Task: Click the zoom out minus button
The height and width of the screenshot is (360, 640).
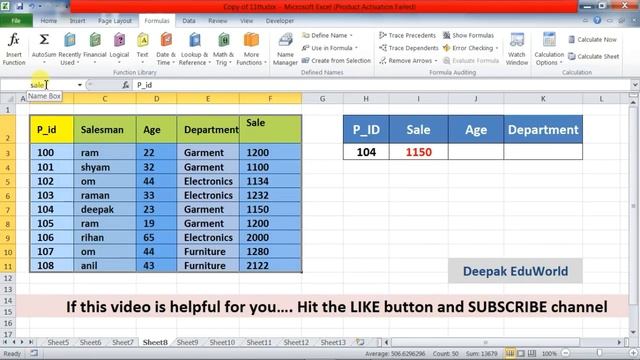Action: click(566, 353)
